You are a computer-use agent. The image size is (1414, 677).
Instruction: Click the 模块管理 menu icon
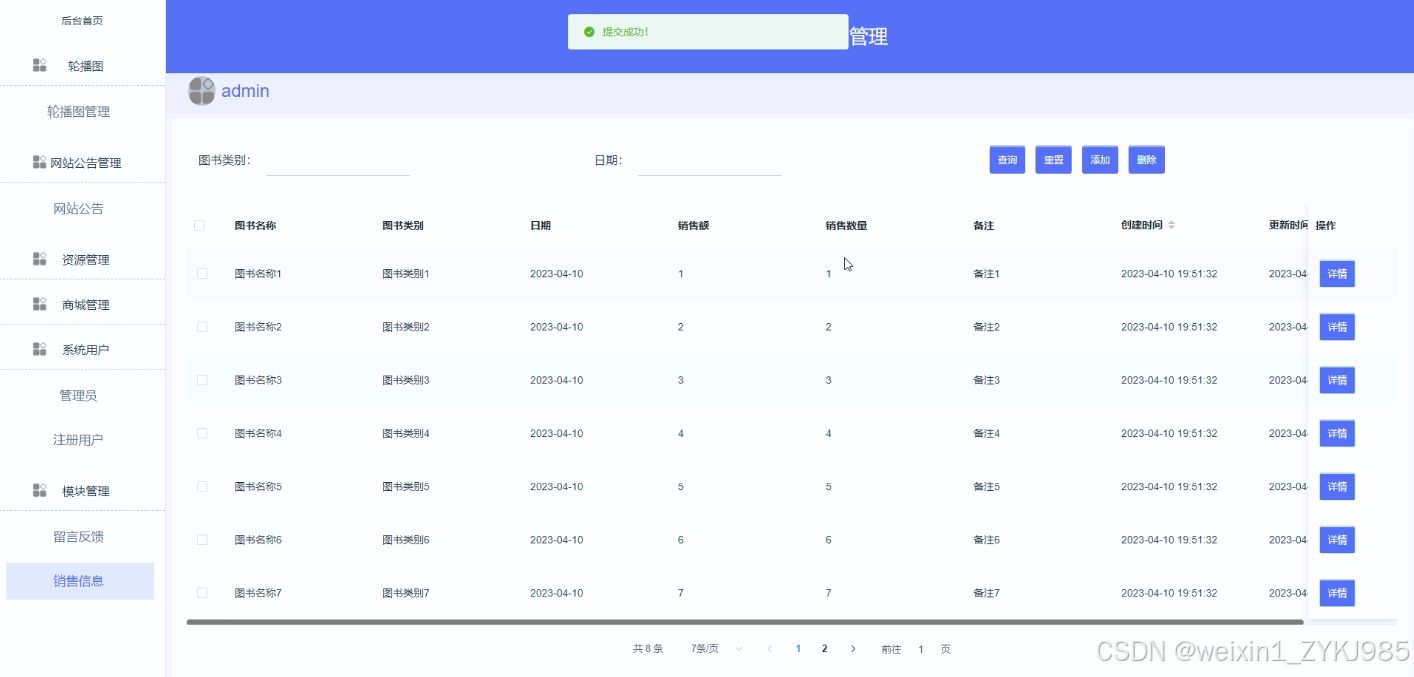coord(40,491)
